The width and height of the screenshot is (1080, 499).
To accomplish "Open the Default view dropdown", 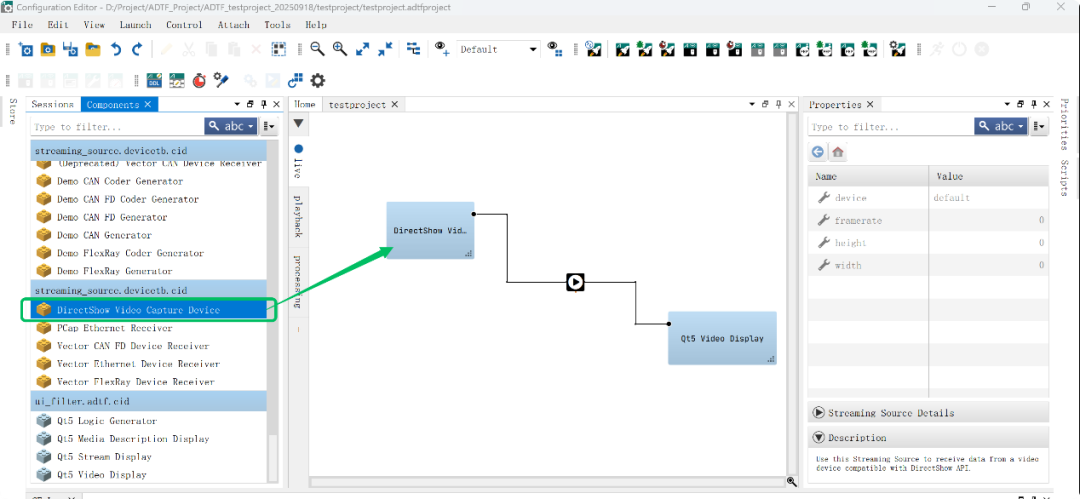I will [x=498, y=49].
